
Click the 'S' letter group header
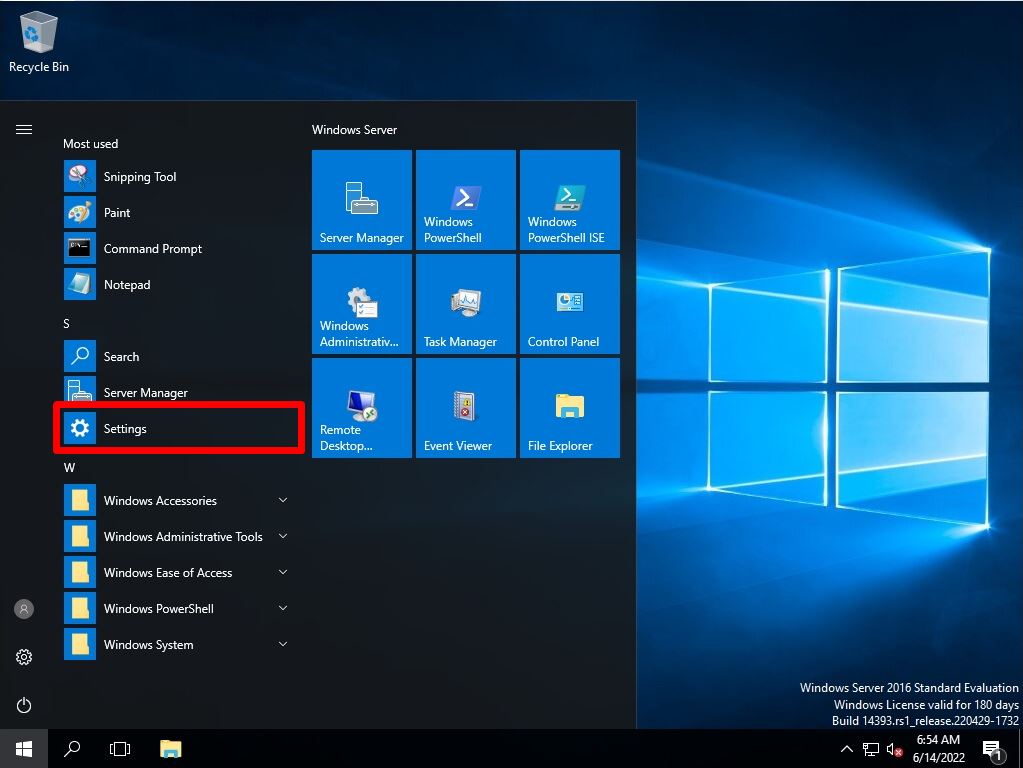[66, 324]
